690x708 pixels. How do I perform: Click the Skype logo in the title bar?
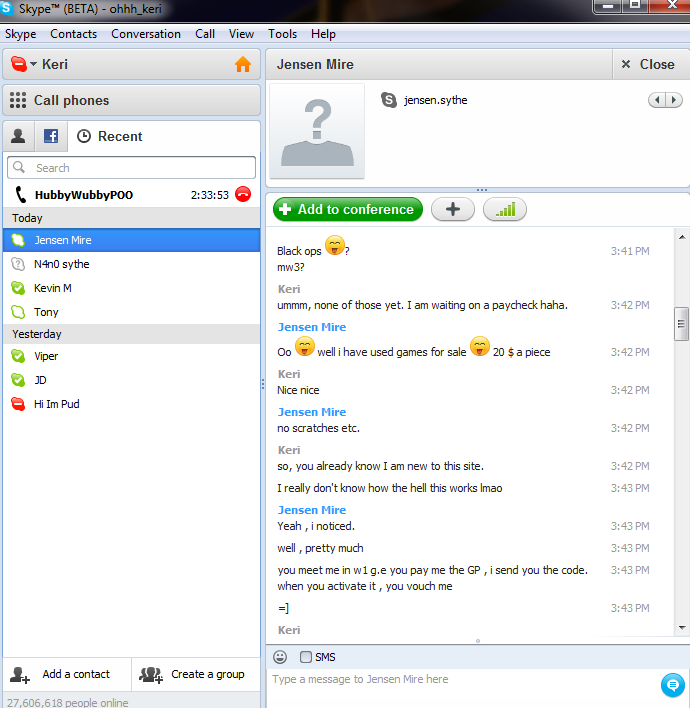pos(6,8)
